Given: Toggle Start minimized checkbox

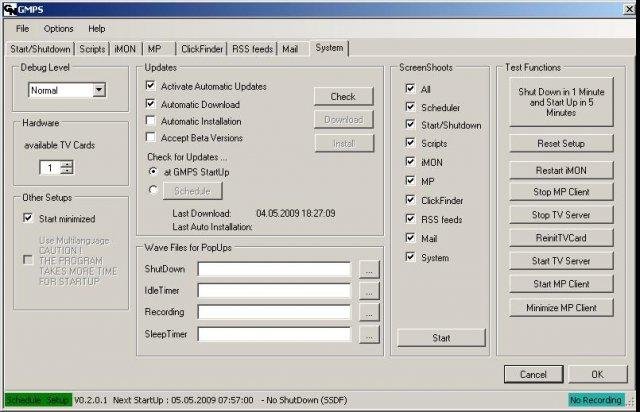Looking at the screenshot, I should 28,218.
